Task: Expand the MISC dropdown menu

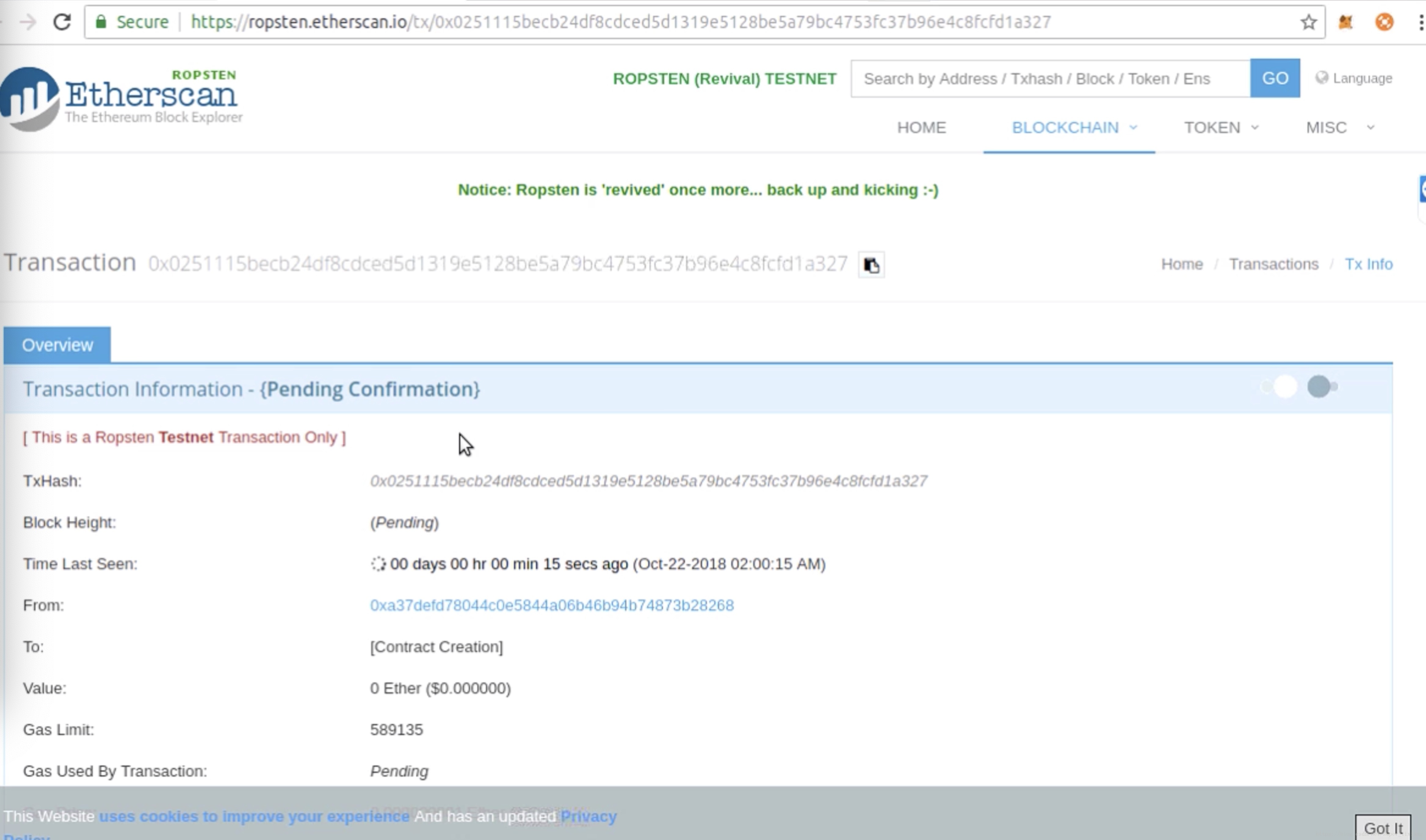Action: 1340,127
